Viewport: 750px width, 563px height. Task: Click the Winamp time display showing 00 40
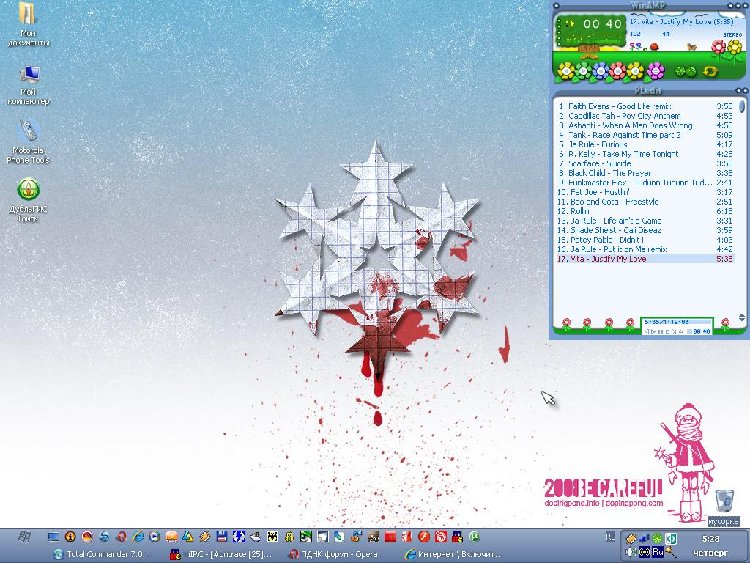[602, 24]
